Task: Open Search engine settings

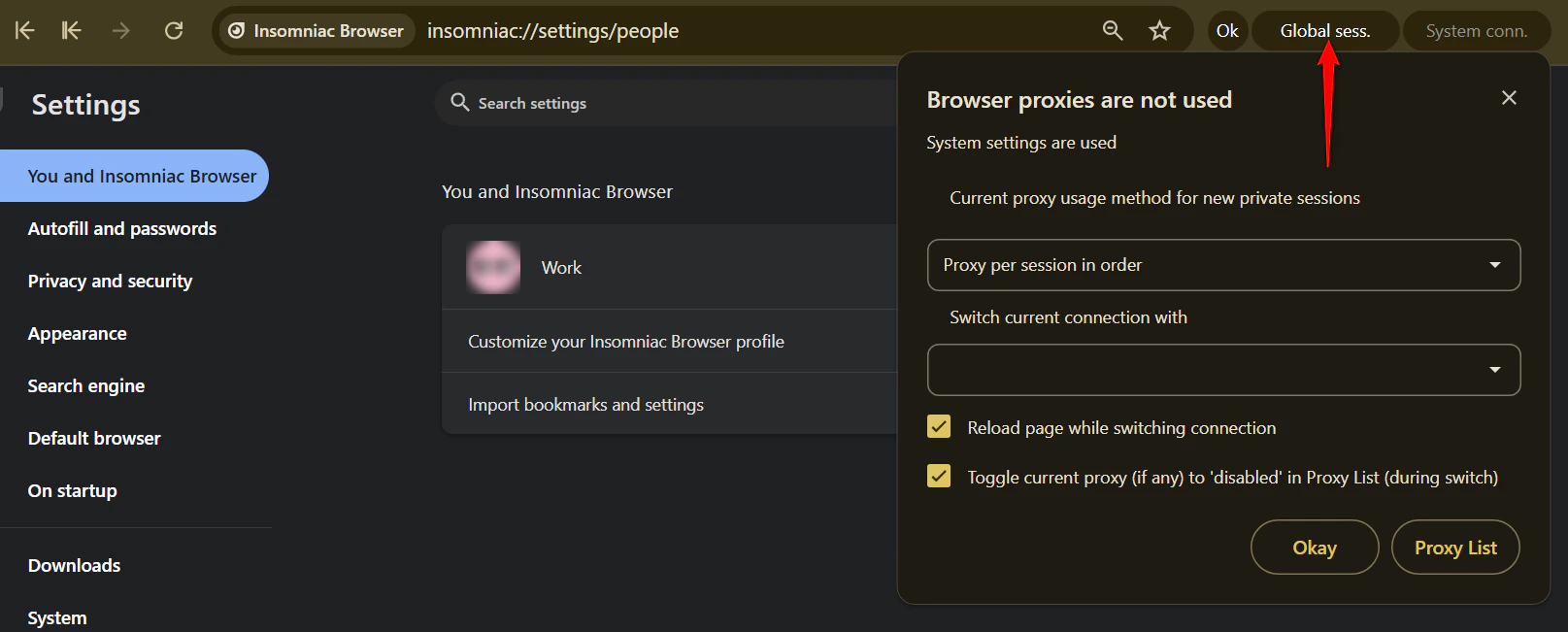Action: [86, 385]
